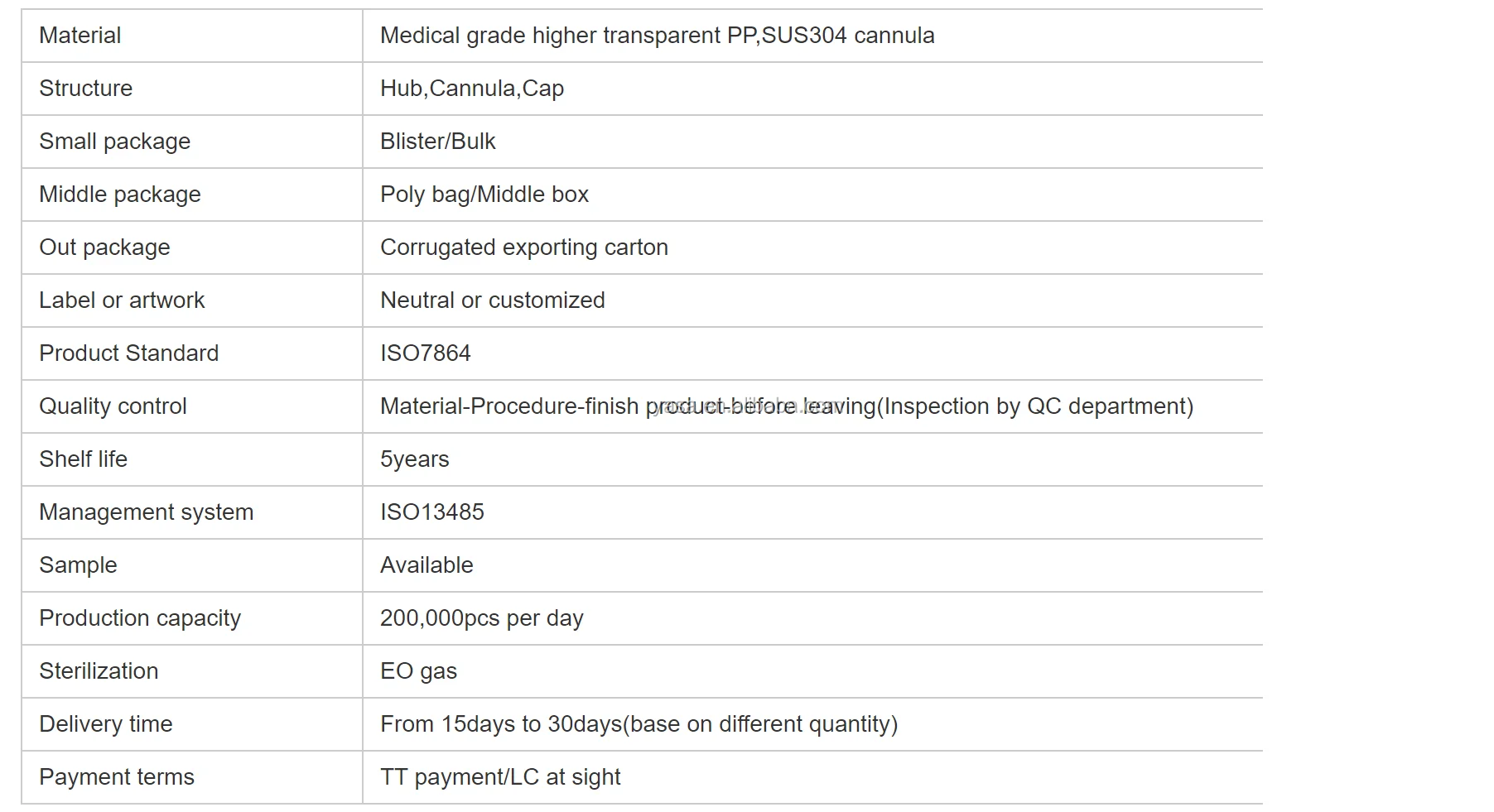Click the TT payment/LC at sight value
This screenshot has height=812, width=1494.
[x=500, y=777]
